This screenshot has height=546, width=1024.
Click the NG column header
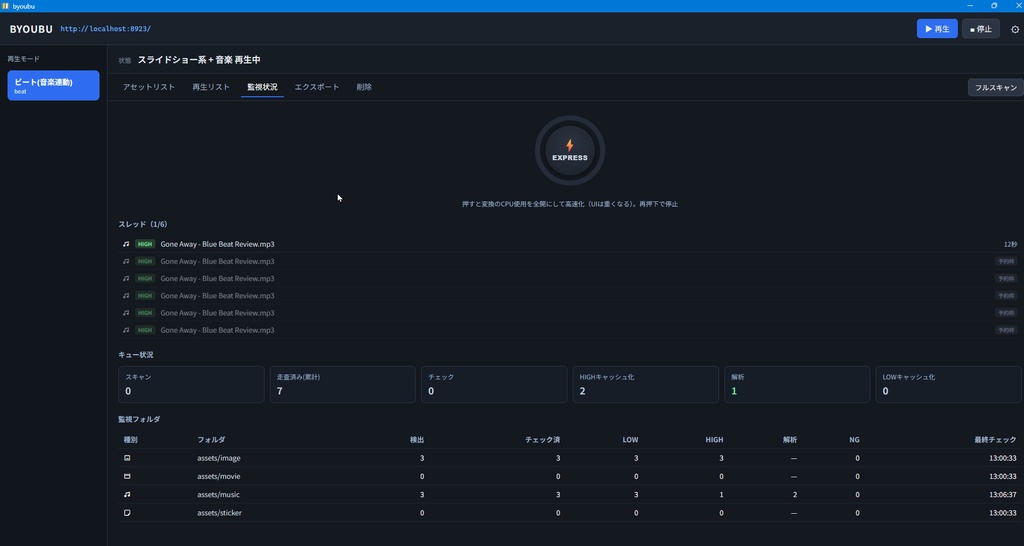tap(854, 440)
